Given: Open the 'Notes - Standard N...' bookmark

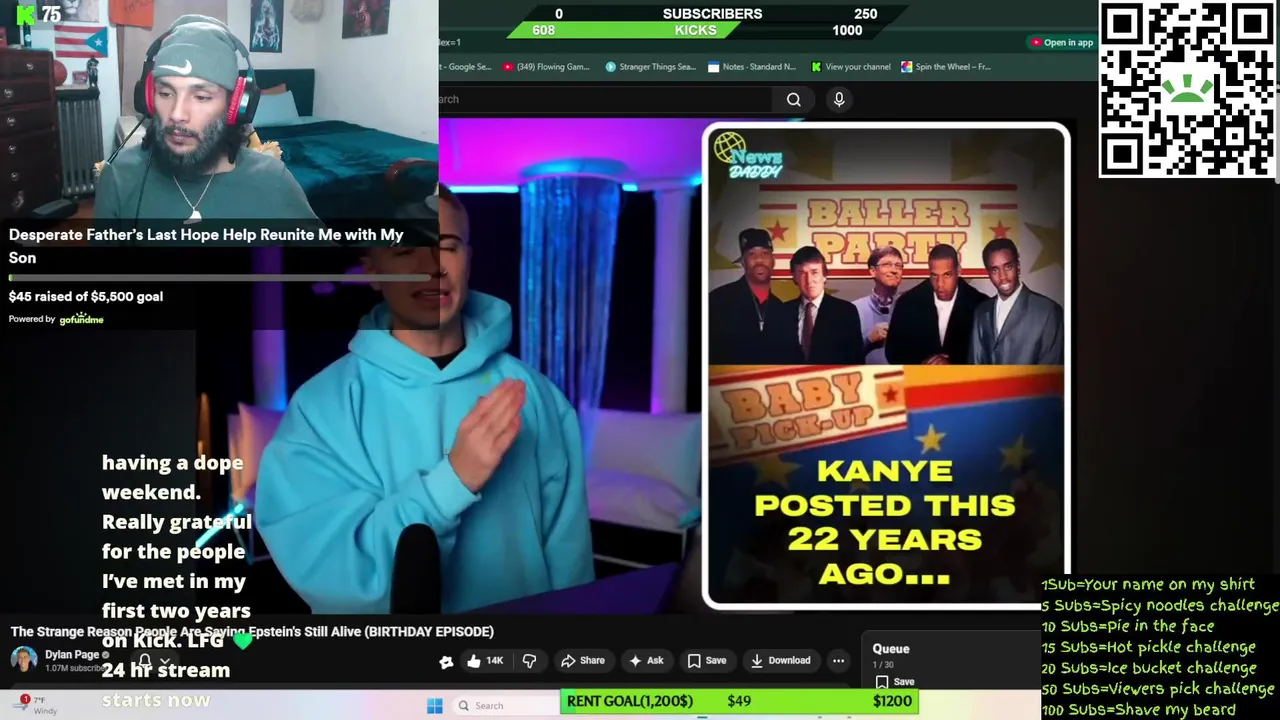Looking at the screenshot, I should point(752,67).
